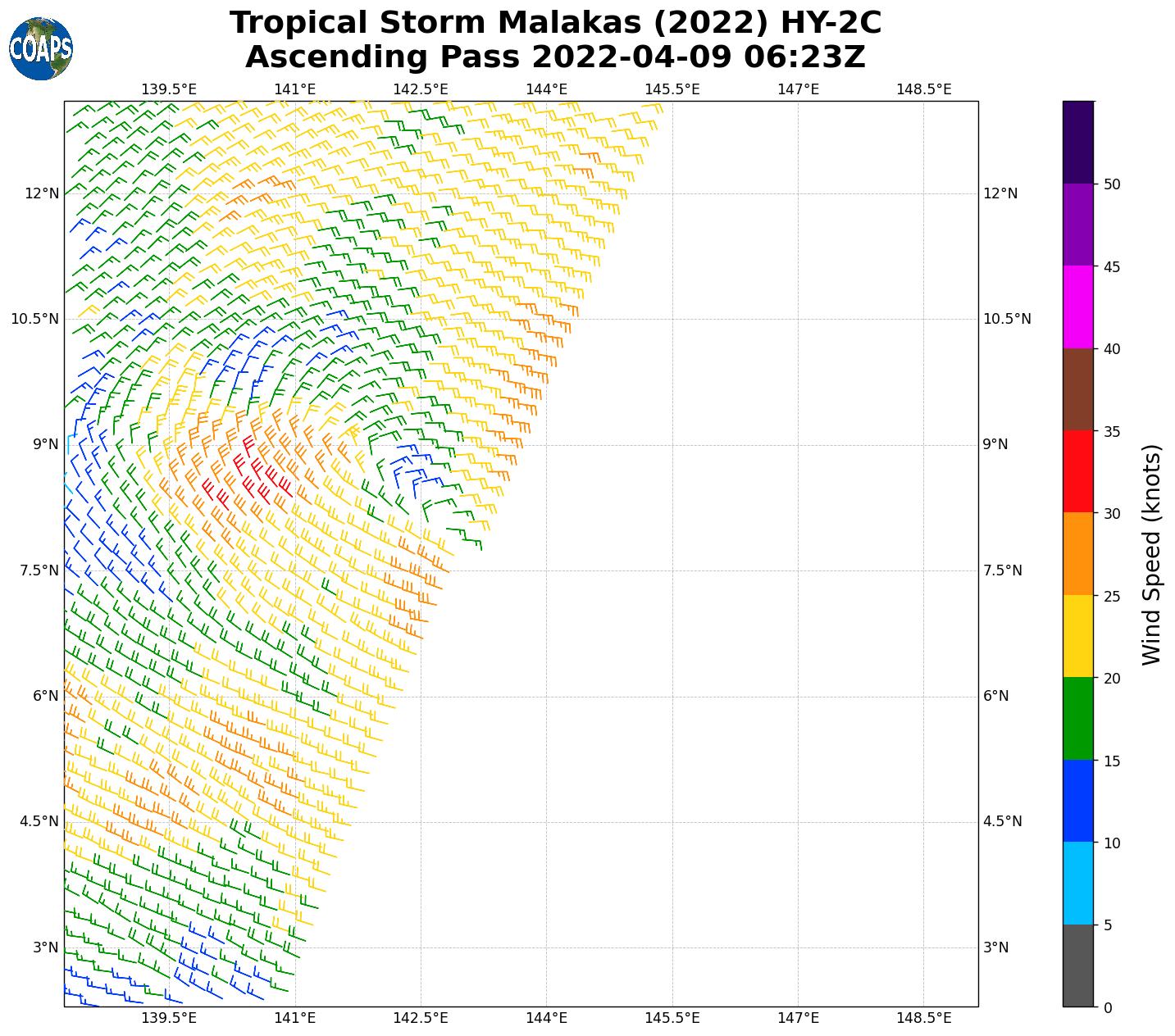Click the Tropical Storm Malakas title line

[555, 23]
